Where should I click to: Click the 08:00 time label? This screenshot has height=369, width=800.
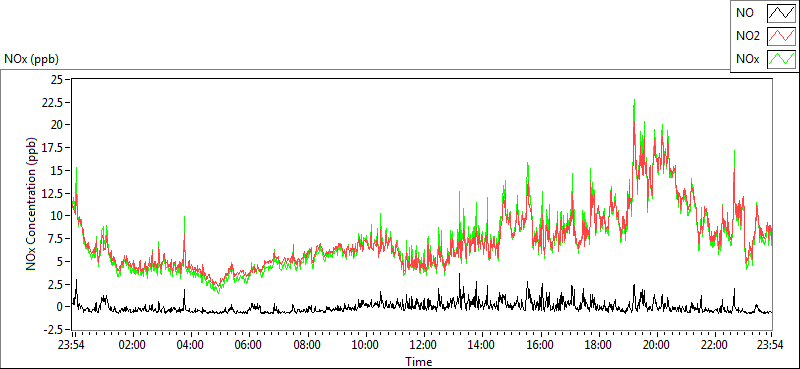[307, 345]
